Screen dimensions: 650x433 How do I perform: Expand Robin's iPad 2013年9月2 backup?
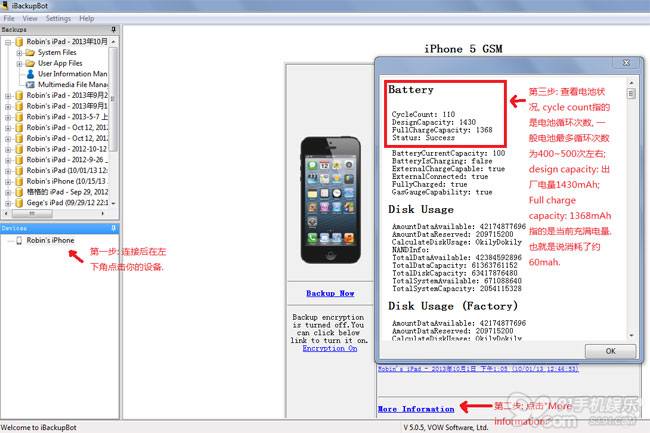[8, 96]
